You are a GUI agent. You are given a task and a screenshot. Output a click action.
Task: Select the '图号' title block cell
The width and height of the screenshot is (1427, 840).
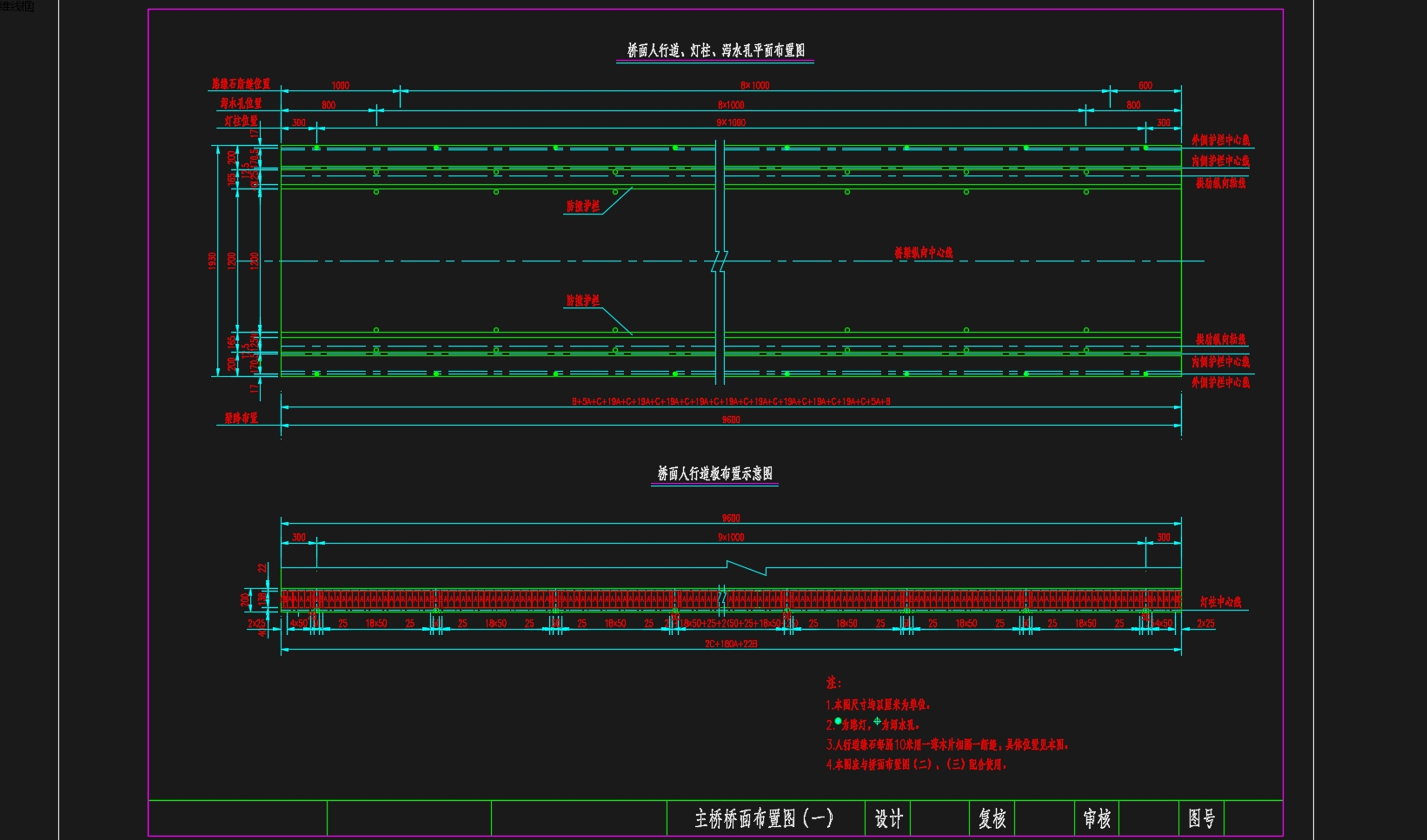coord(1202,818)
